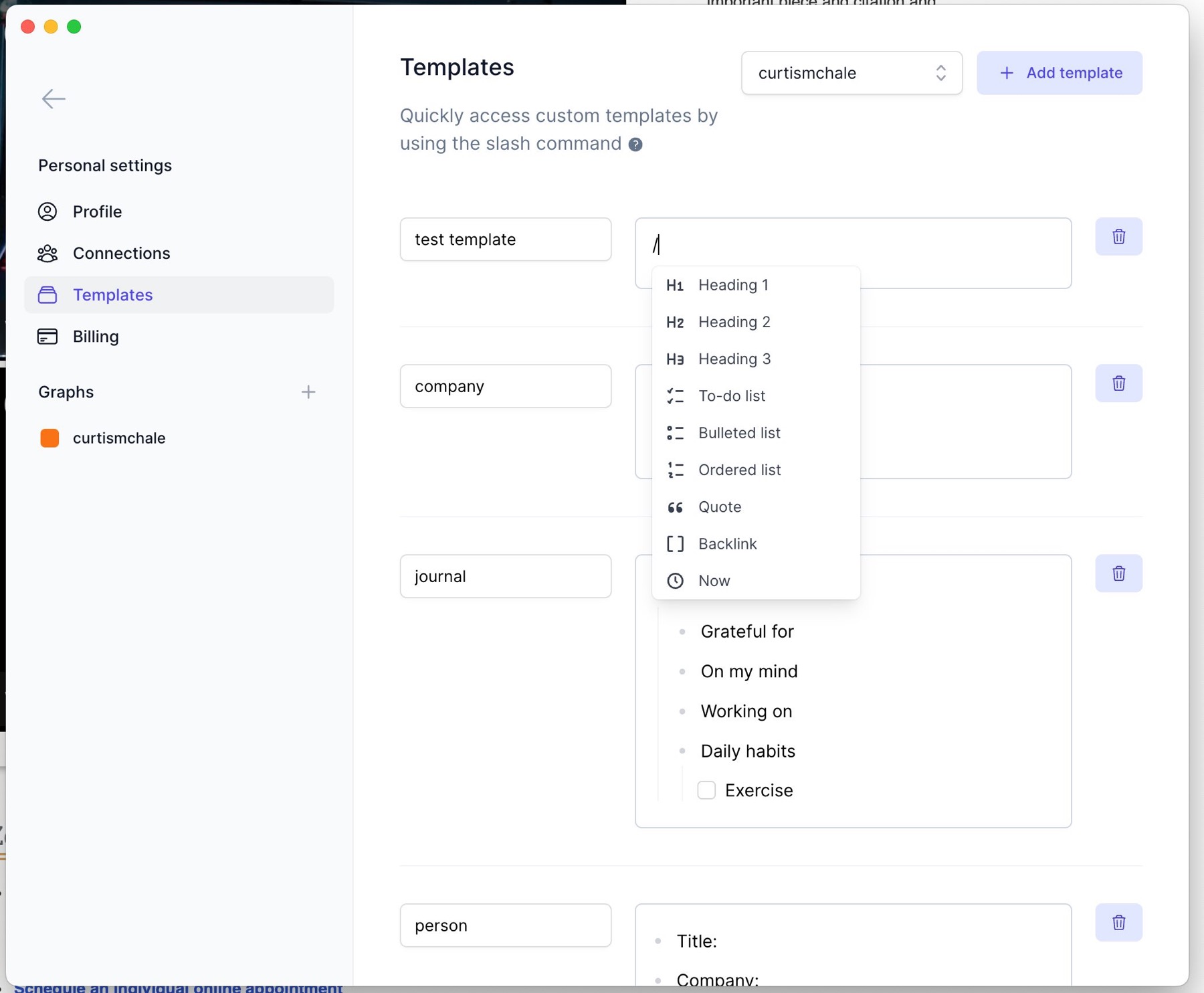Click the slash command help icon

pos(635,145)
